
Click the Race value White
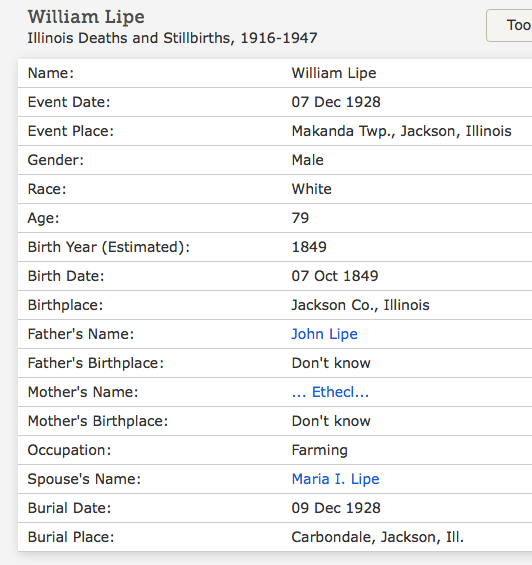[x=311, y=189]
